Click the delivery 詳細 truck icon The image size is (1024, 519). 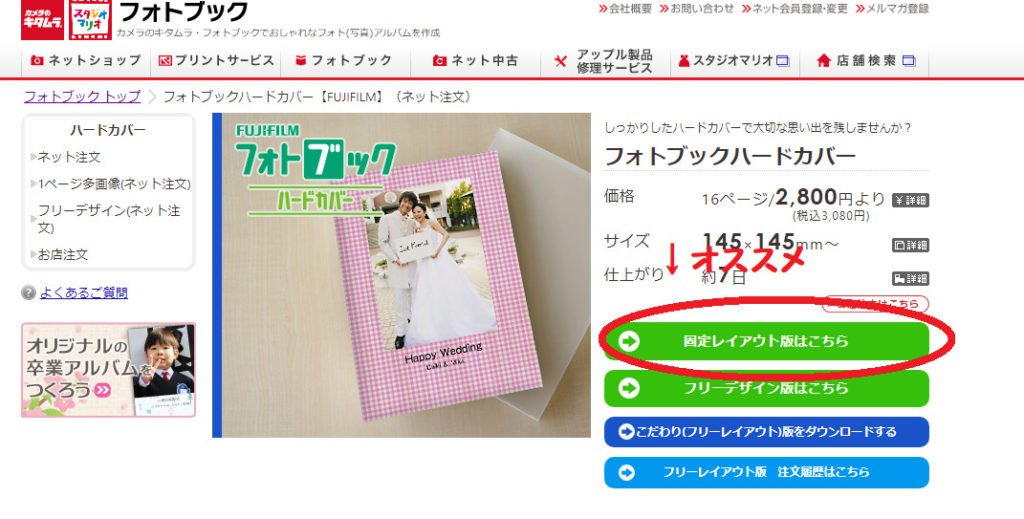[910, 279]
